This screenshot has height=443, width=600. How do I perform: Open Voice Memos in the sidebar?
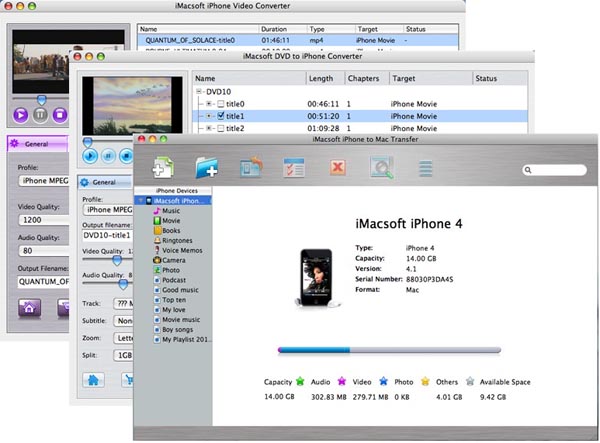point(181,250)
